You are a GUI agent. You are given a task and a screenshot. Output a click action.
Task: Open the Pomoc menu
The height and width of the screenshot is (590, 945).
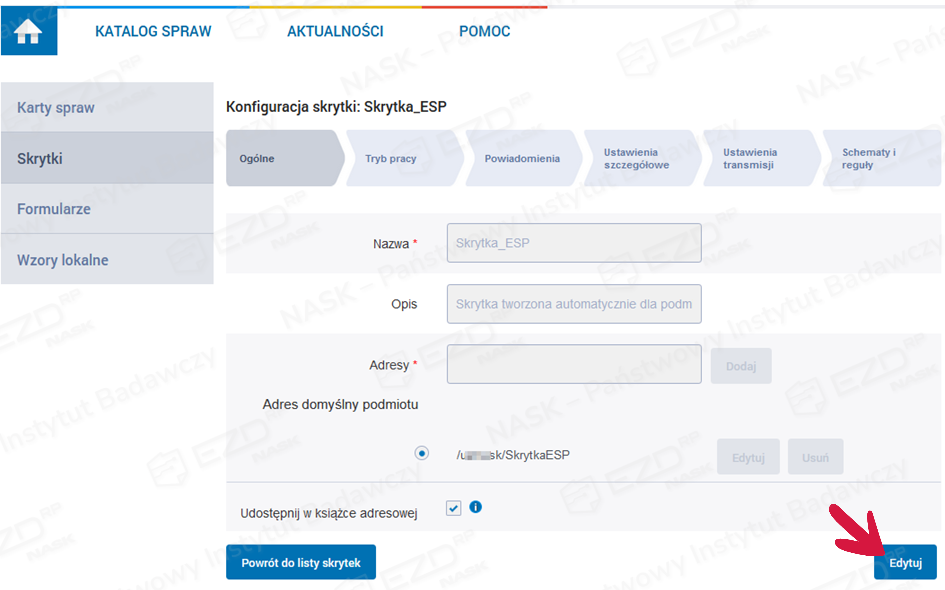[484, 31]
